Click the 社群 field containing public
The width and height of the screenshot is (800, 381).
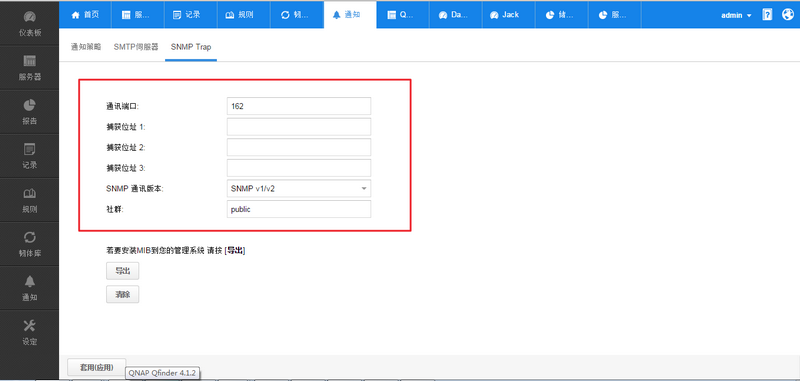pos(299,209)
